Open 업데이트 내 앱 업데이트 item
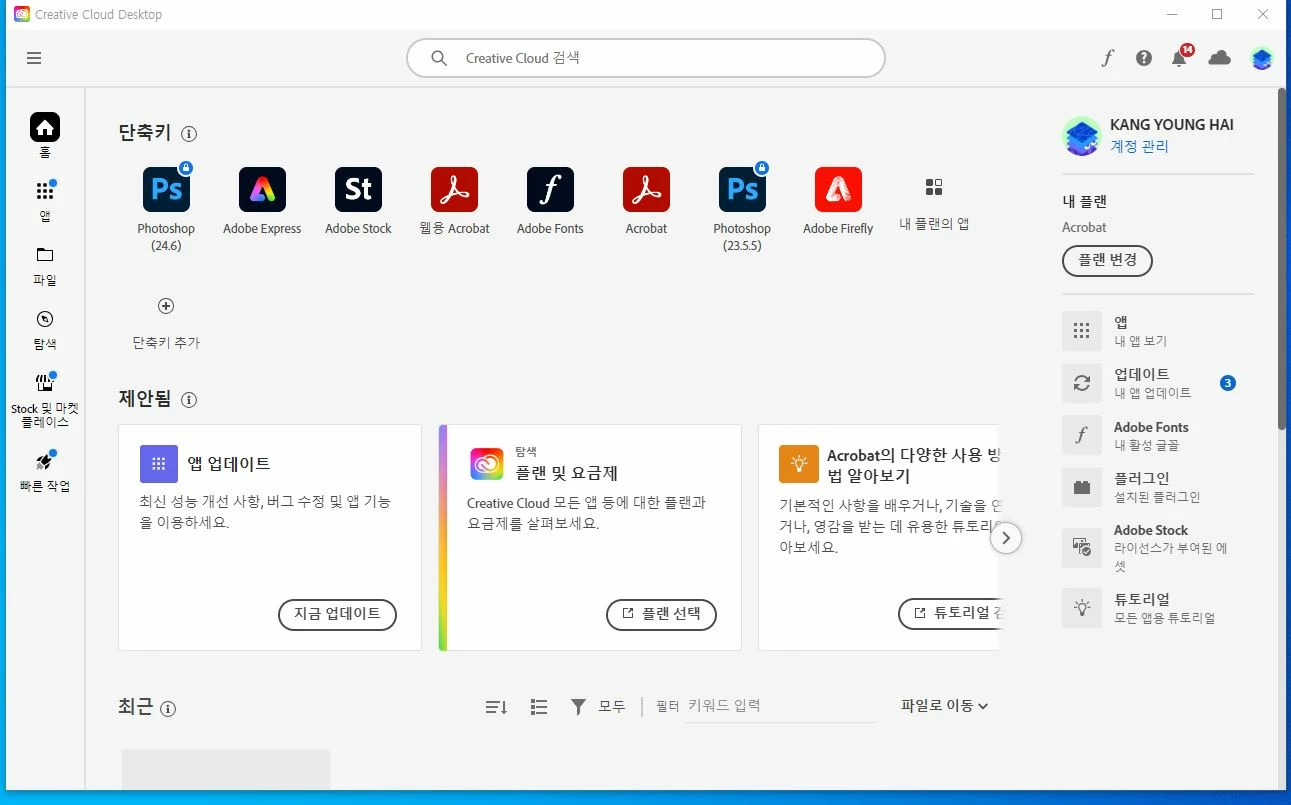 [1157, 383]
